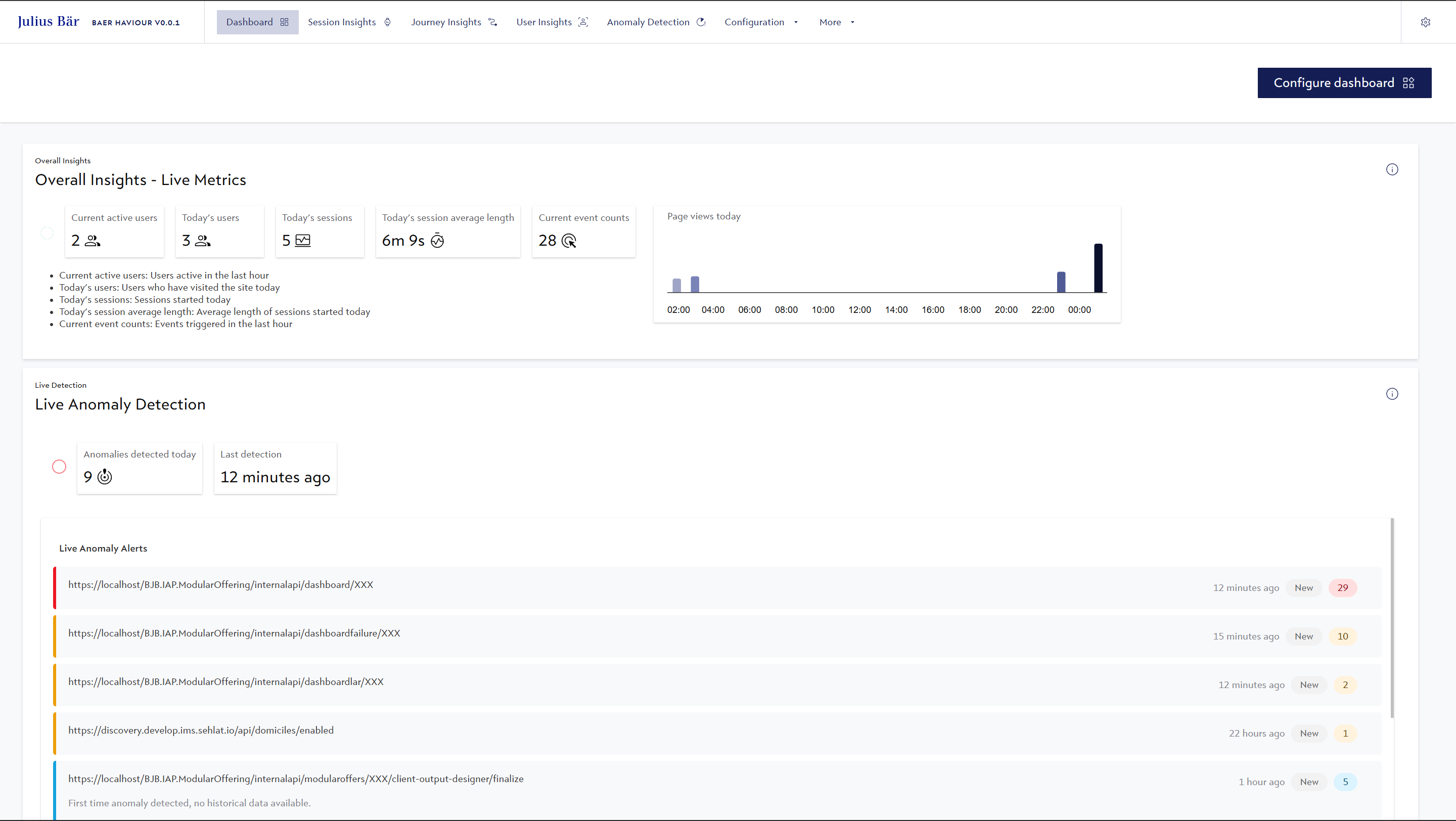Open the domiciles/enabled anomaly alert
This screenshot has width=1456, height=821.
717,734
